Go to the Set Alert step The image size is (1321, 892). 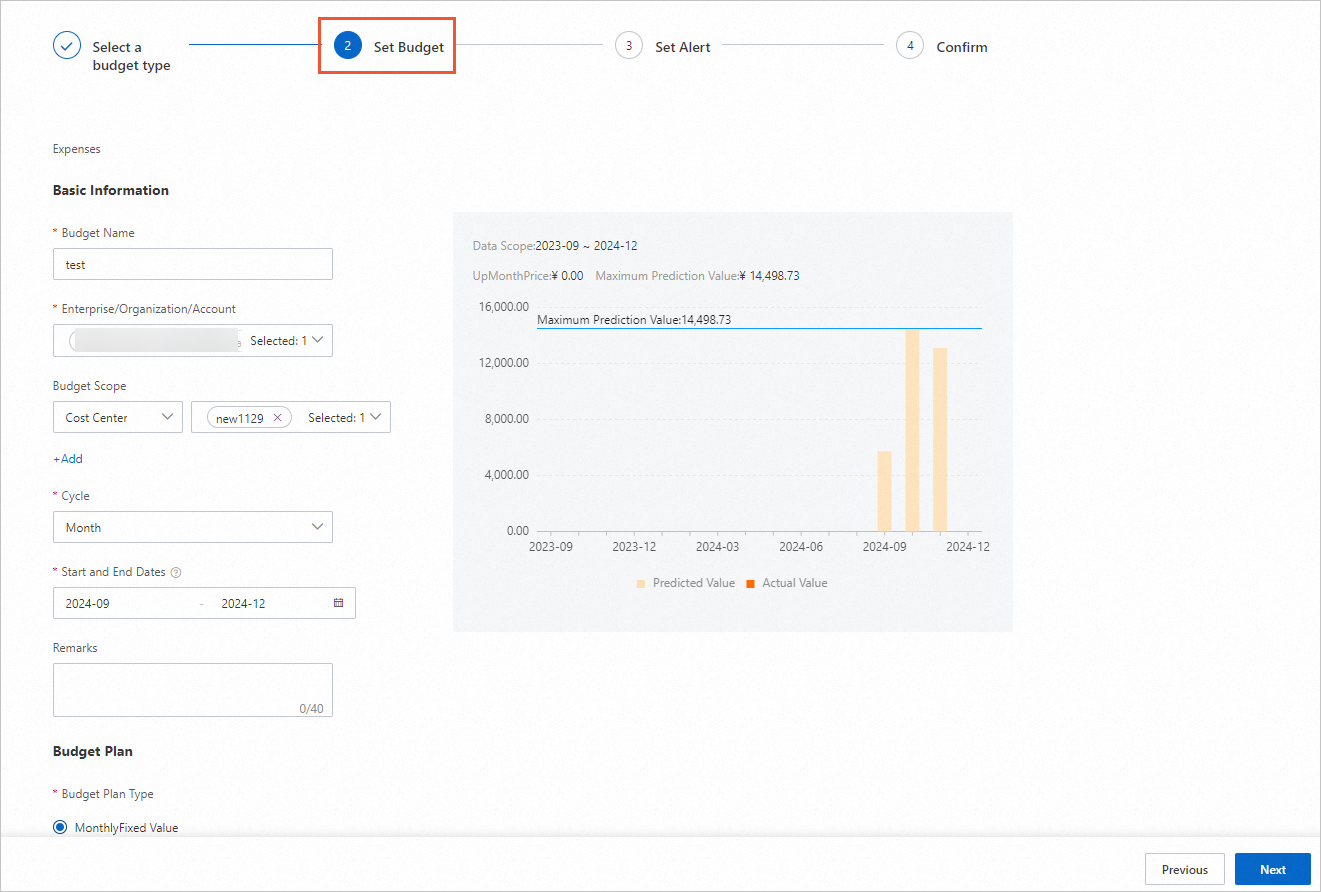[x=682, y=47]
